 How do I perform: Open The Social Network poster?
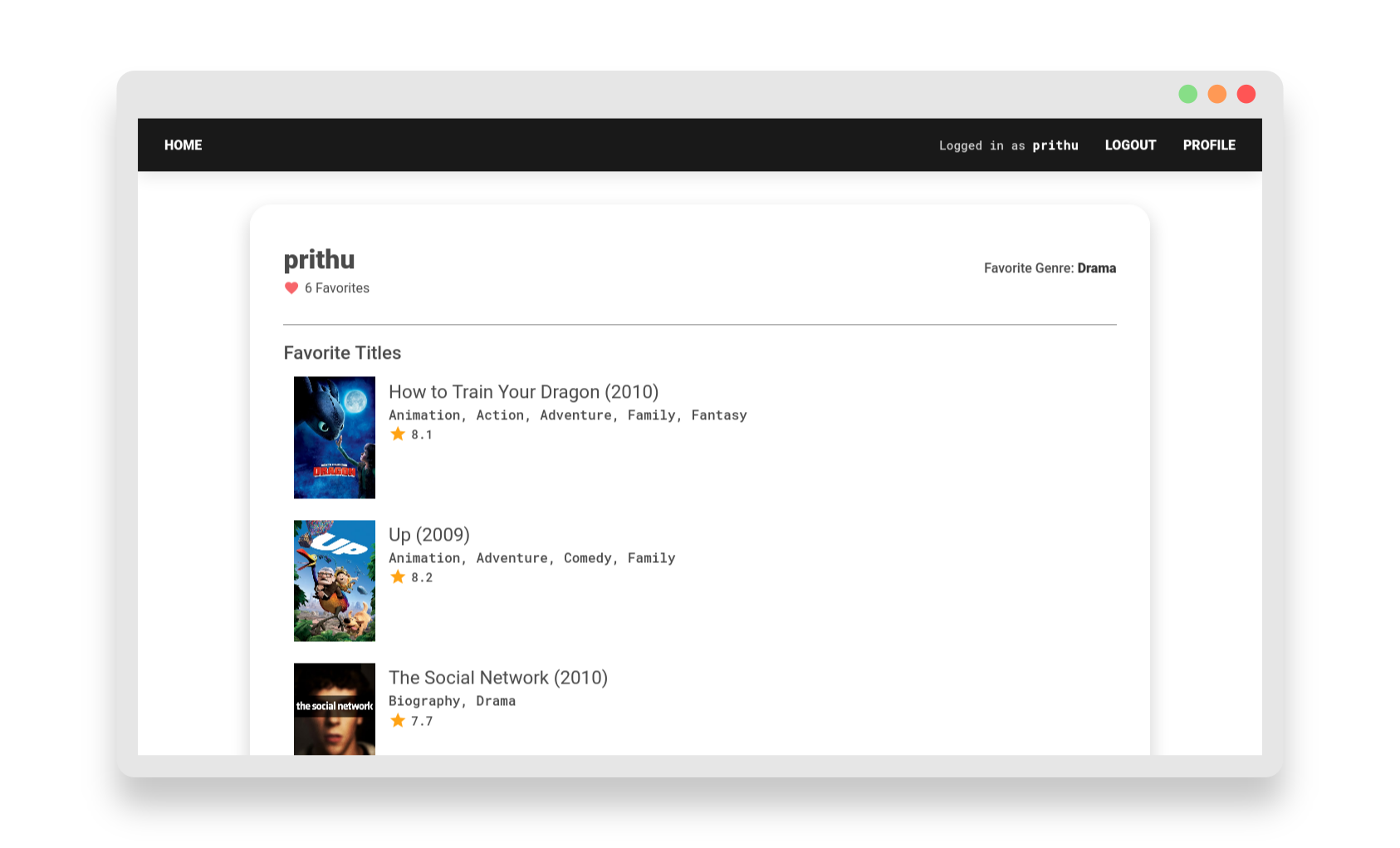click(335, 708)
